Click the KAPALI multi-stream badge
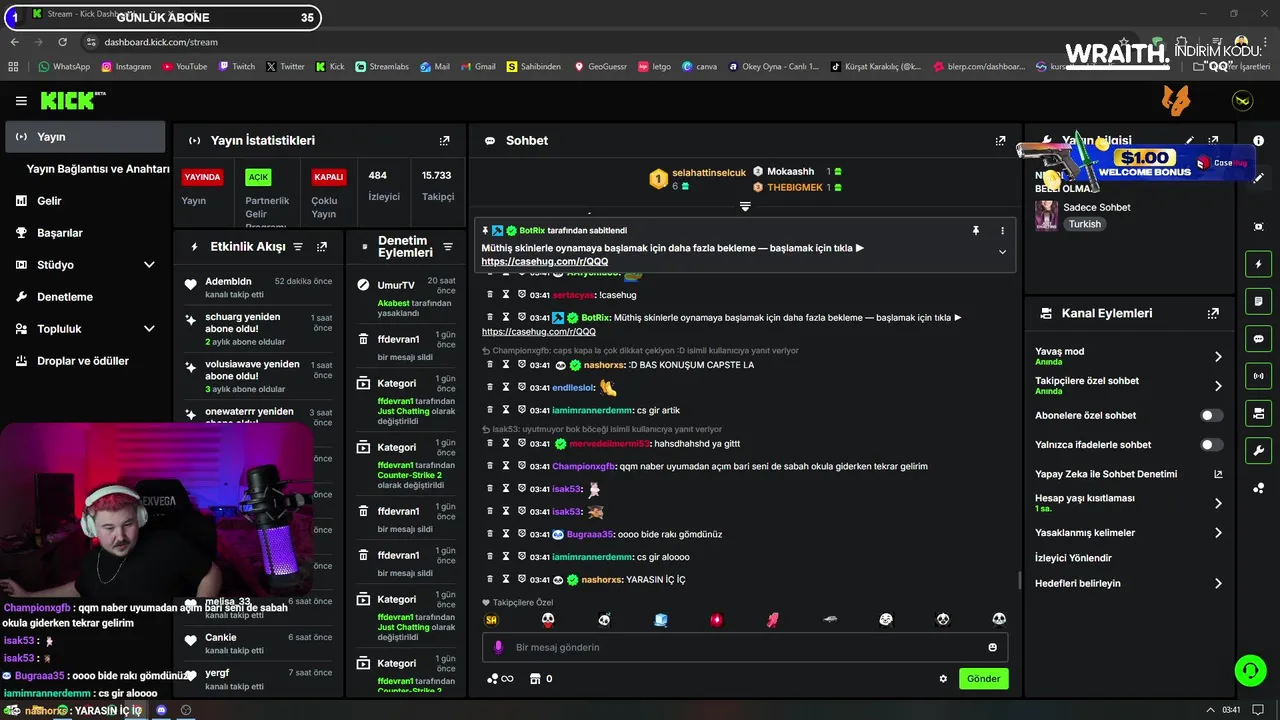The image size is (1280, 720). coord(329,177)
